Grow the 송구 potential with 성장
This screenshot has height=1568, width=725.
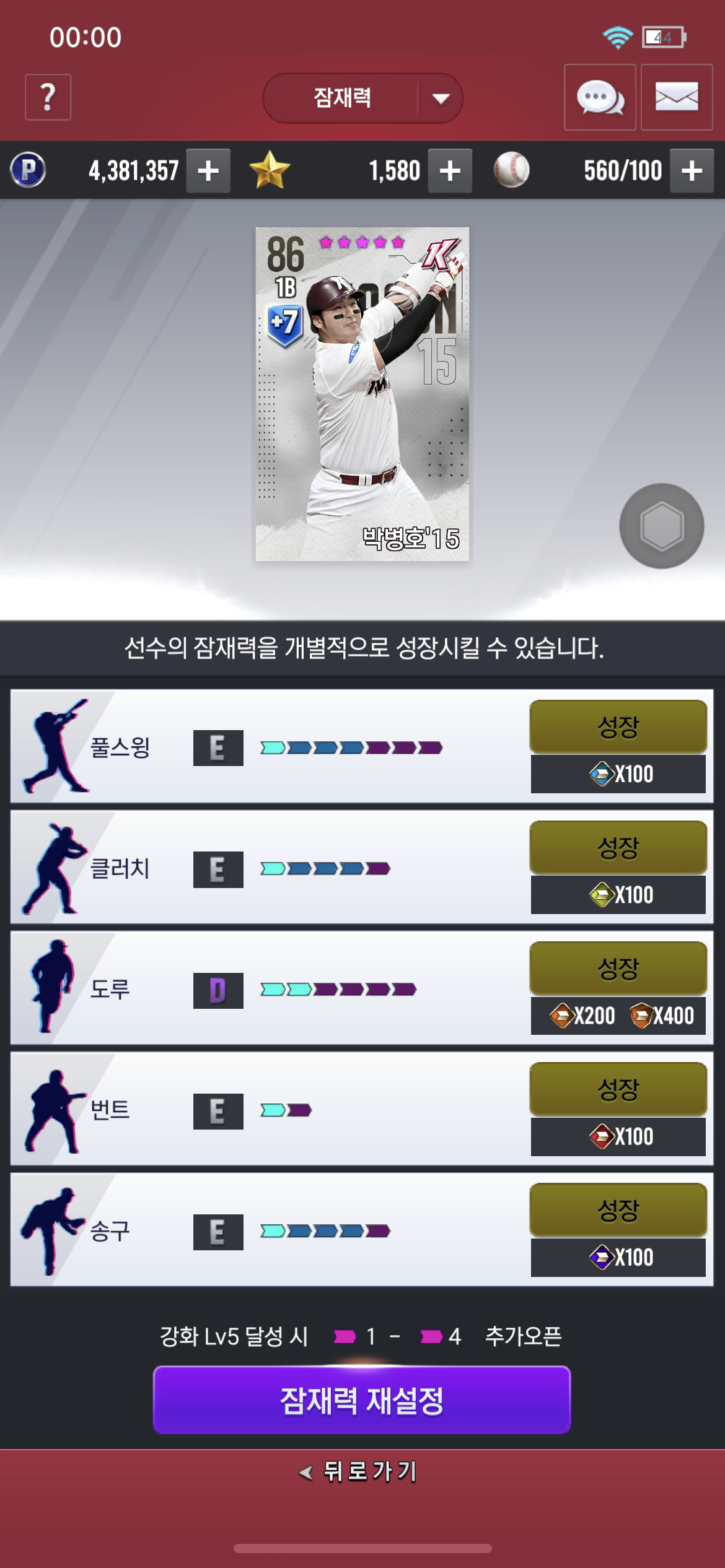[x=618, y=1209]
